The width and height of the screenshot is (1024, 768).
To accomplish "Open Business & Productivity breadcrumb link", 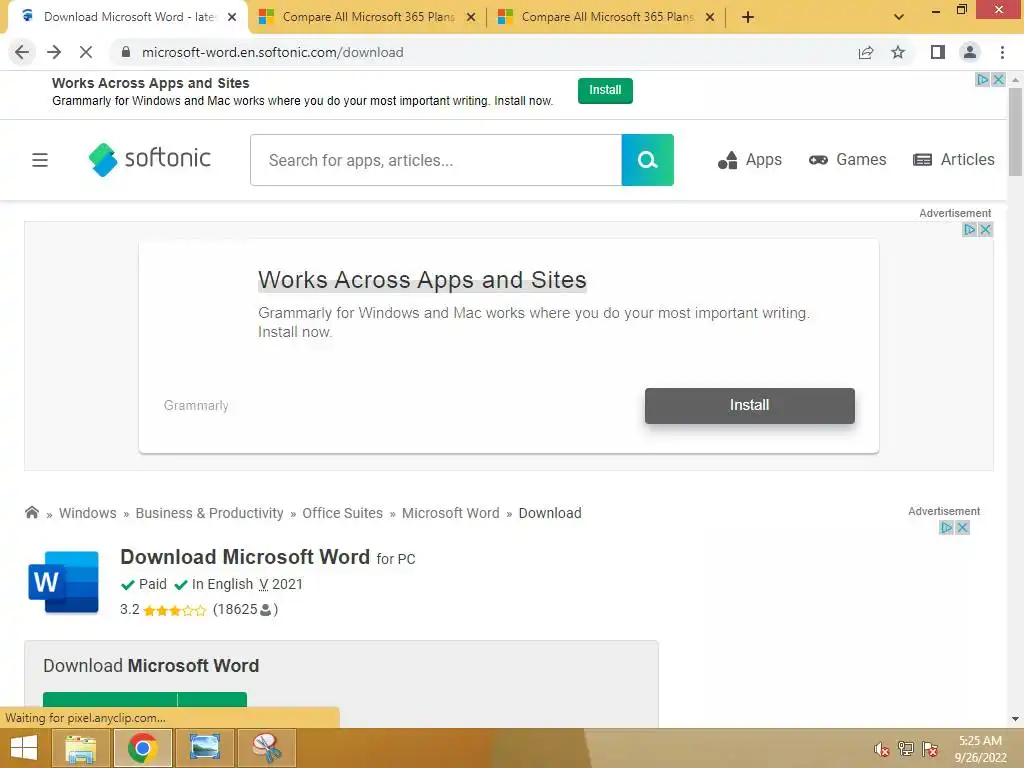I will (x=210, y=513).
